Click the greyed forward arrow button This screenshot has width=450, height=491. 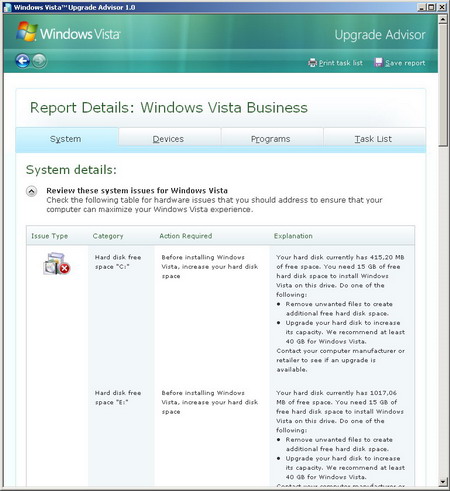(x=39, y=61)
